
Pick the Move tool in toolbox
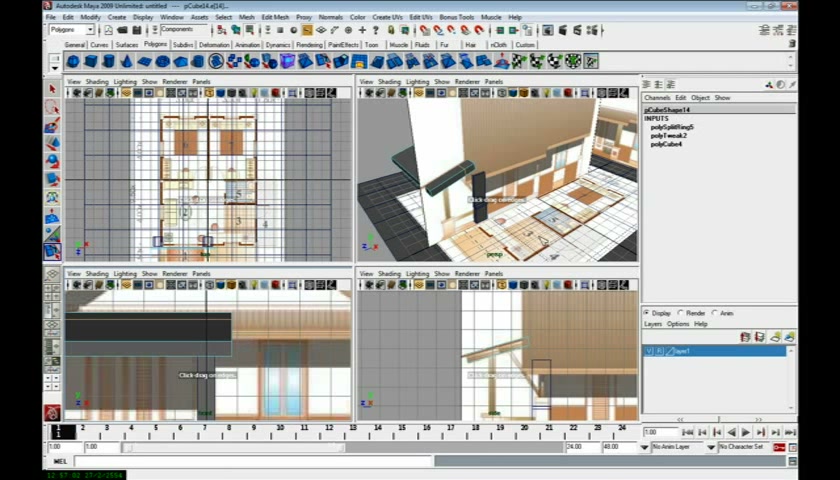(52, 144)
